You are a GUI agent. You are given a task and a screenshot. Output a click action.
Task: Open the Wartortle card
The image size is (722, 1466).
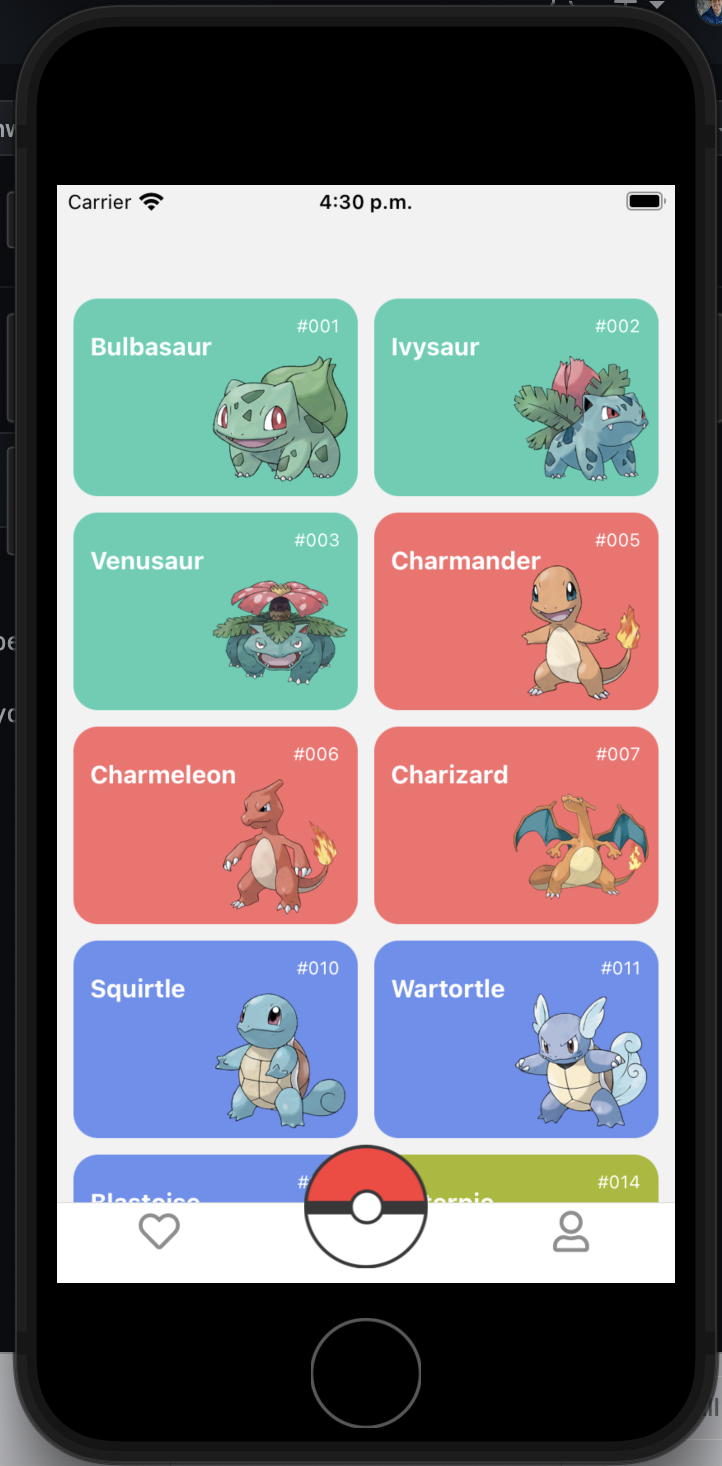pos(516,1039)
